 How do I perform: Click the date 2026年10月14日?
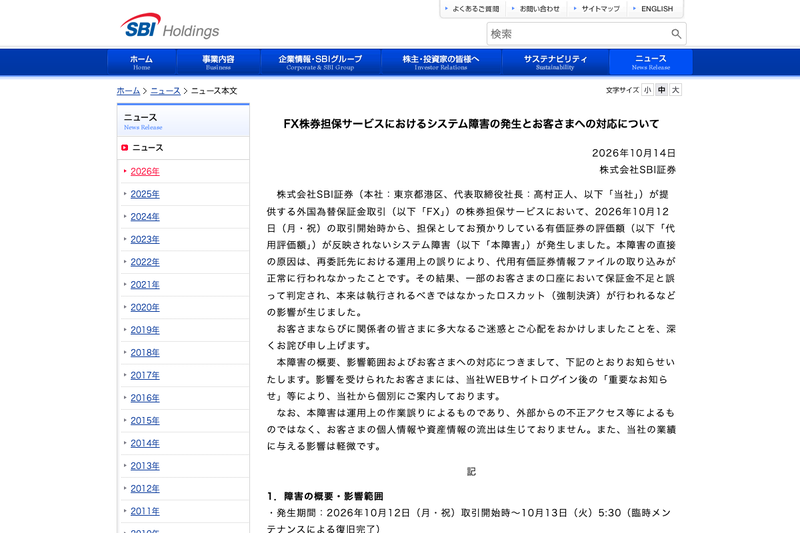(634, 153)
